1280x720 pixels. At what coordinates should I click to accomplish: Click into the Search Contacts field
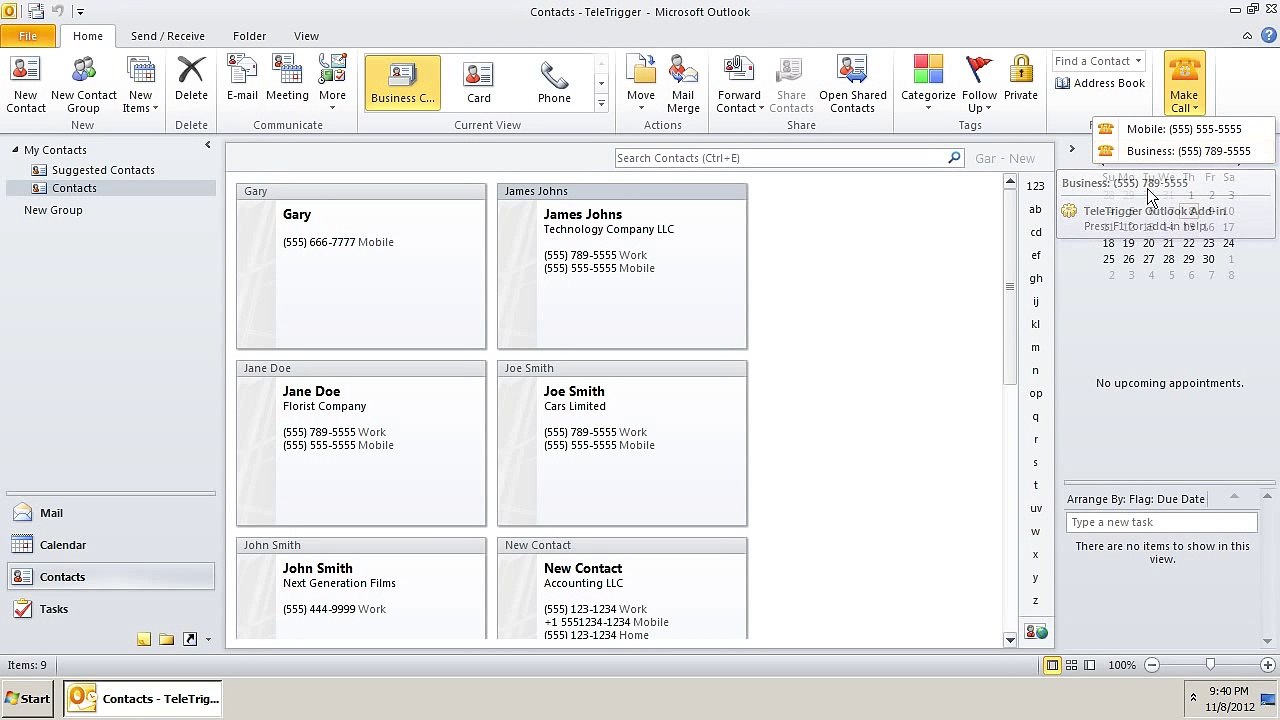pos(780,158)
